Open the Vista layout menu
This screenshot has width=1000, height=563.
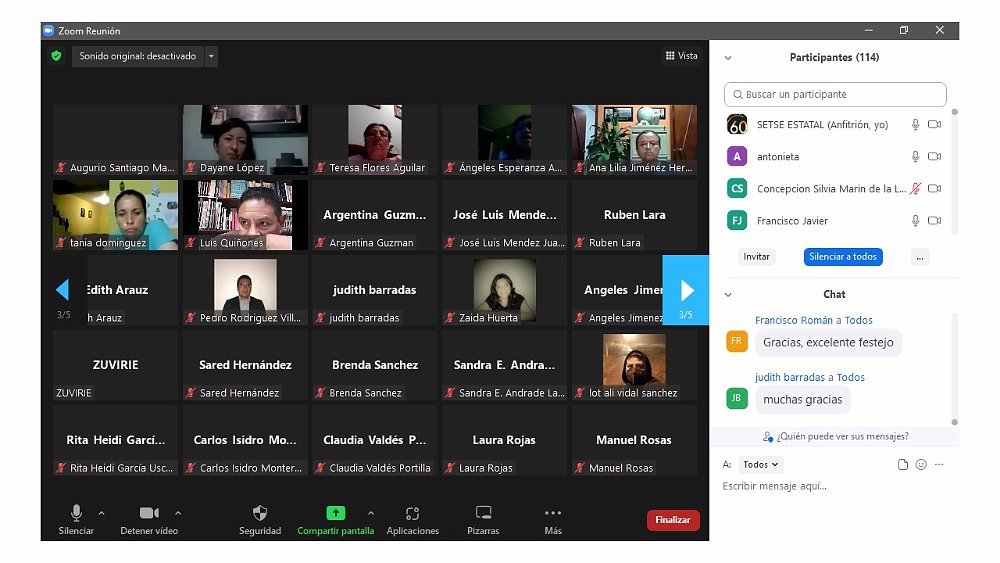click(x=682, y=56)
